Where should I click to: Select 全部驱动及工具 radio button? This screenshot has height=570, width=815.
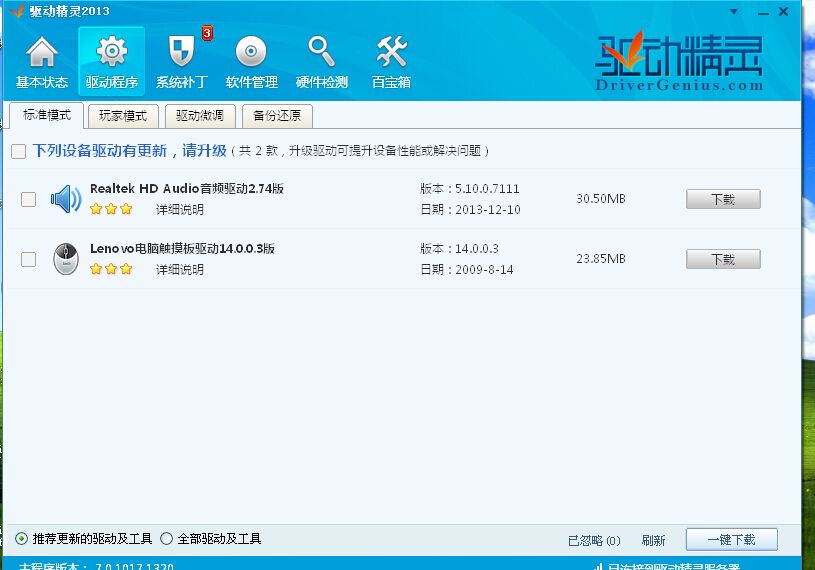tap(166, 539)
